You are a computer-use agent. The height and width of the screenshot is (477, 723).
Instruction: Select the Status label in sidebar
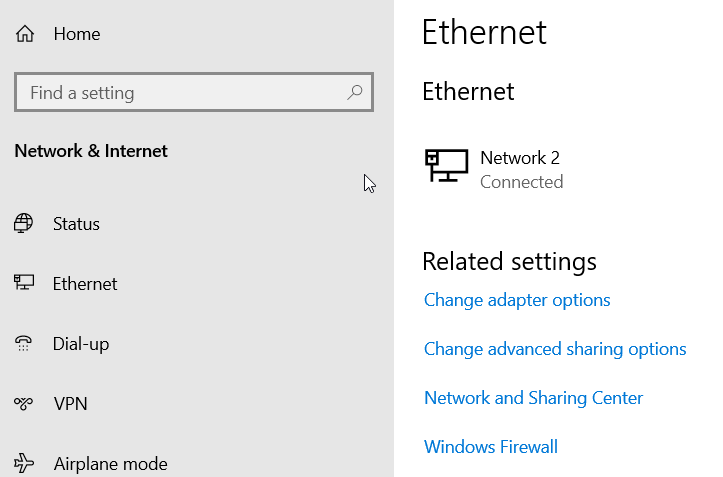pos(76,224)
